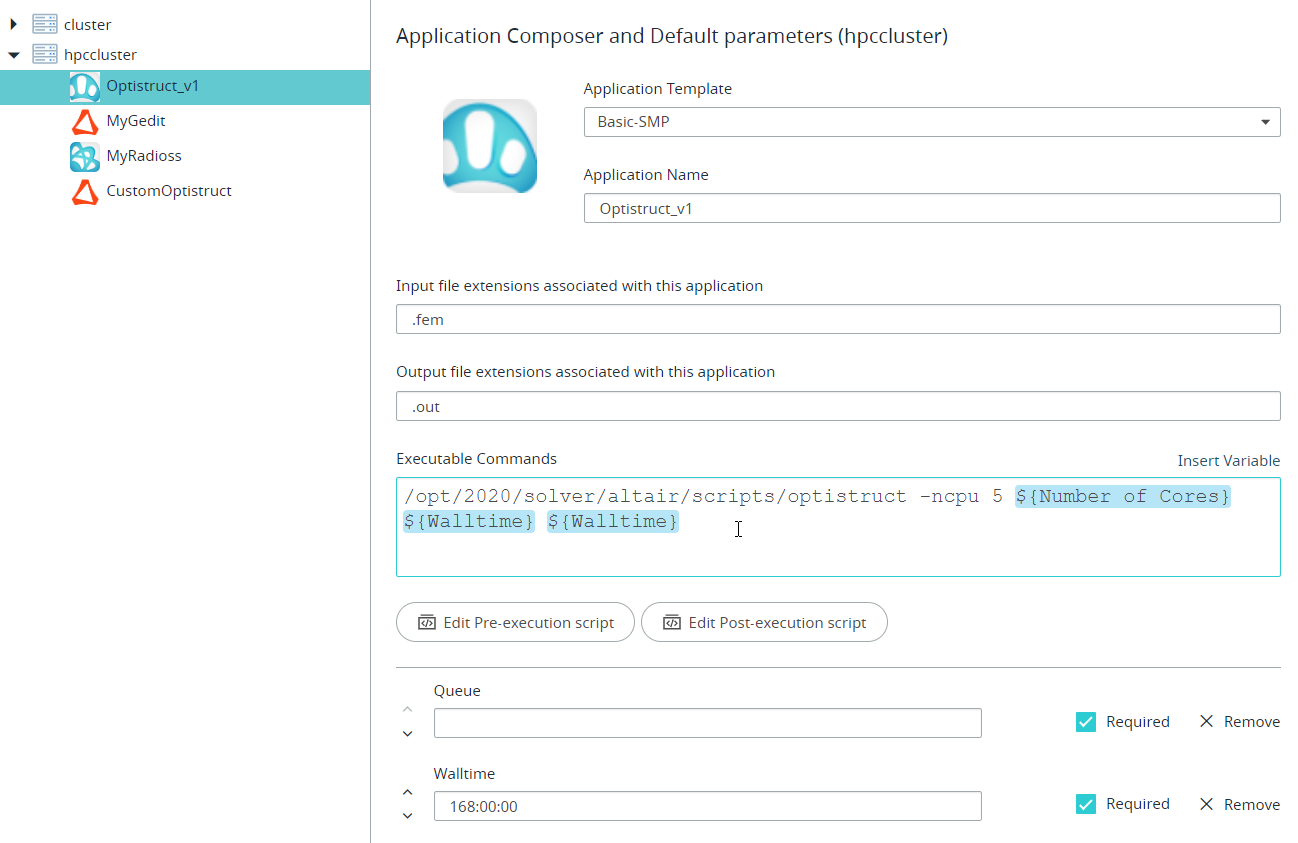Open Edit Post-execution script
The image size is (1298, 843).
[764, 622]
